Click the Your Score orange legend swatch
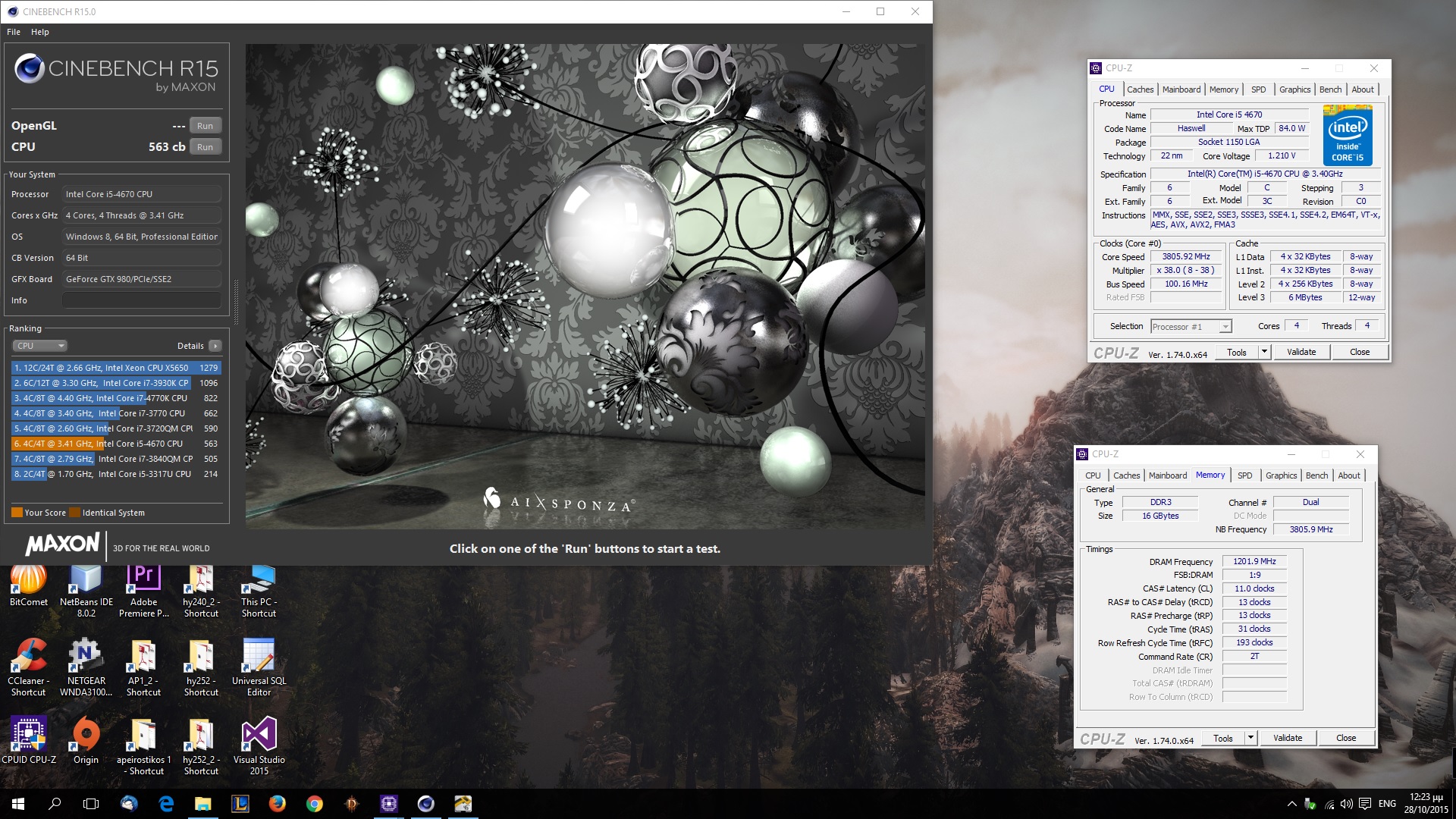Viewport: 1456px width, 819px height. click(x=17, y=513)
